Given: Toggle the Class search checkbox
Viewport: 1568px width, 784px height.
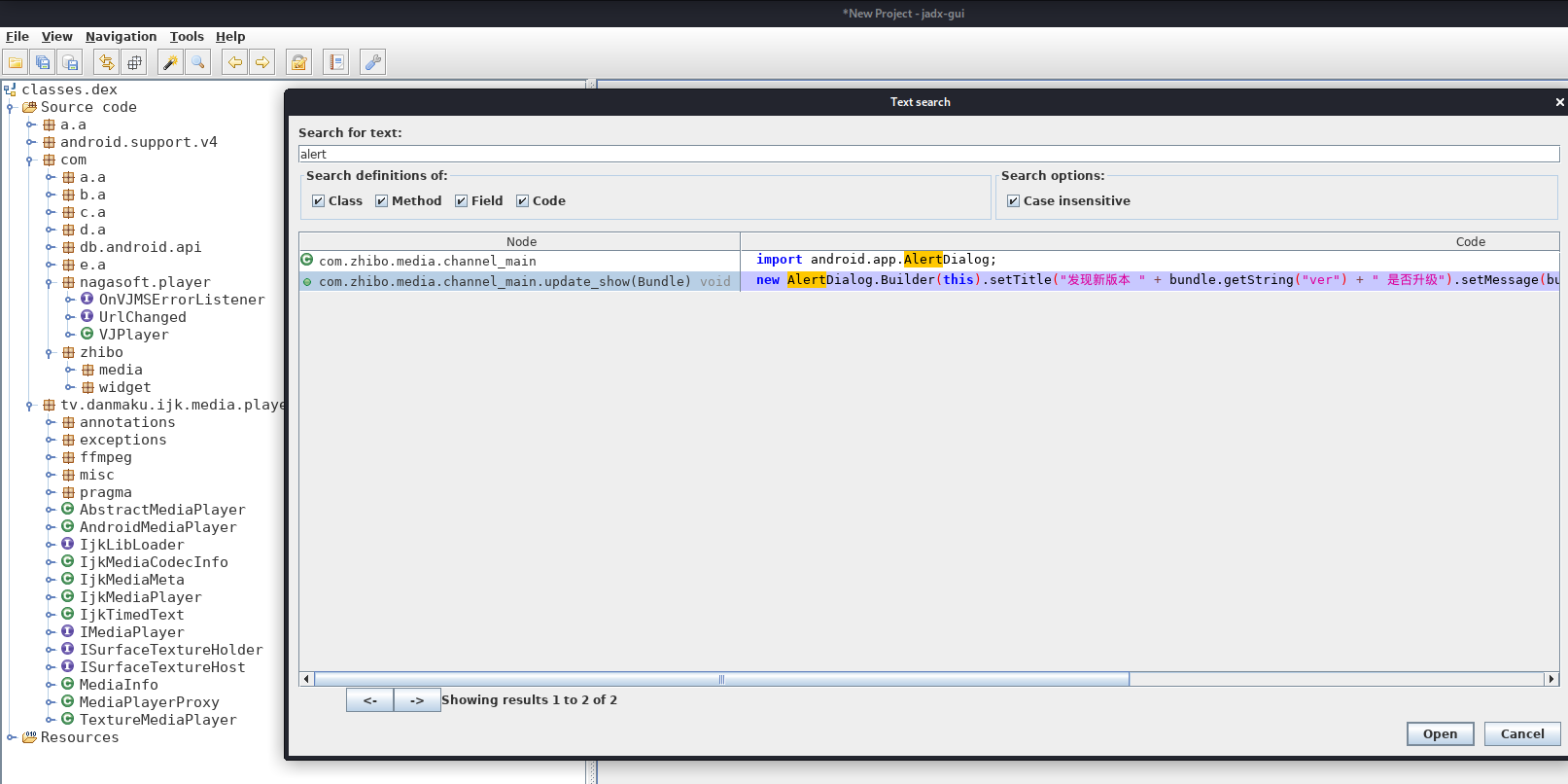Looking at the screenshot, I should (318, 201).
